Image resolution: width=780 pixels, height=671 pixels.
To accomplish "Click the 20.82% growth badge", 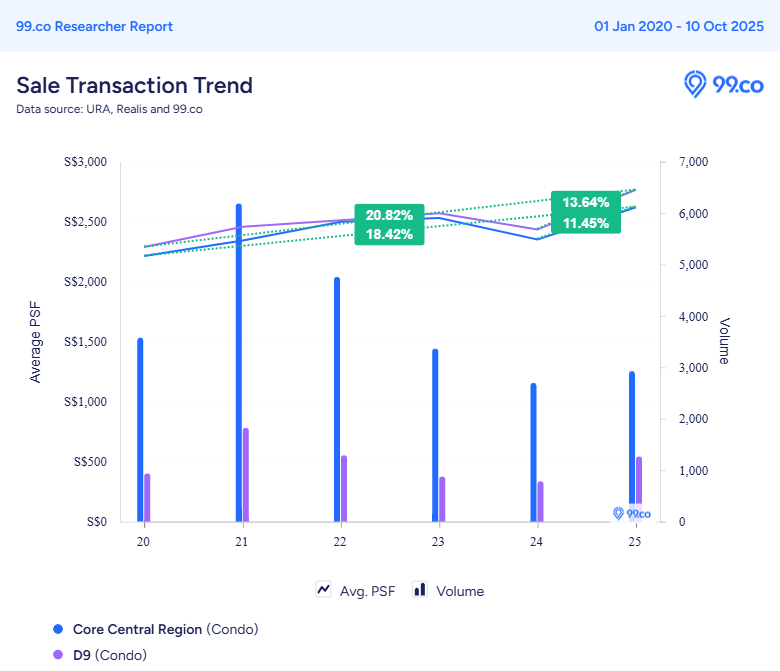I will (389, 215).
